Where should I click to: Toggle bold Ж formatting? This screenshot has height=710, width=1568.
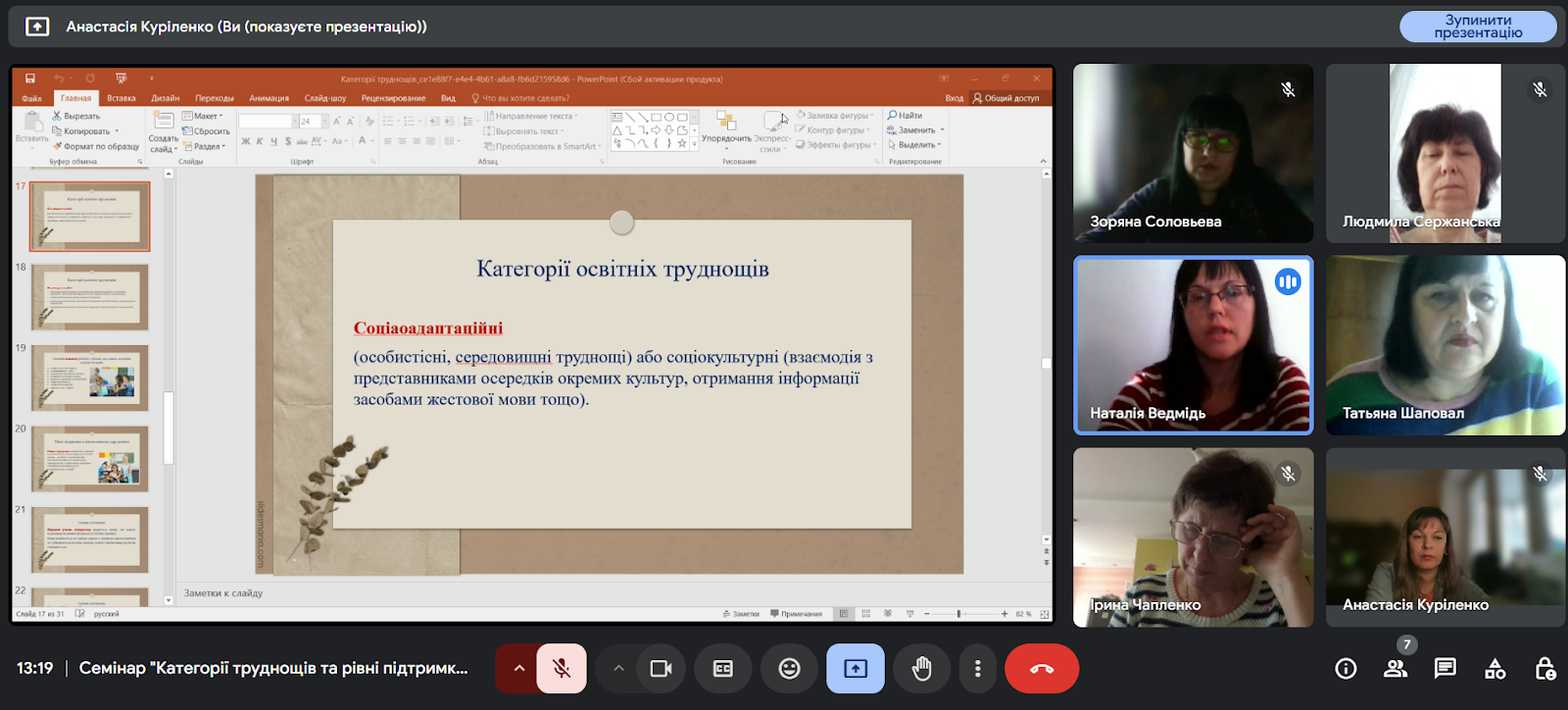tap(245, 141)
